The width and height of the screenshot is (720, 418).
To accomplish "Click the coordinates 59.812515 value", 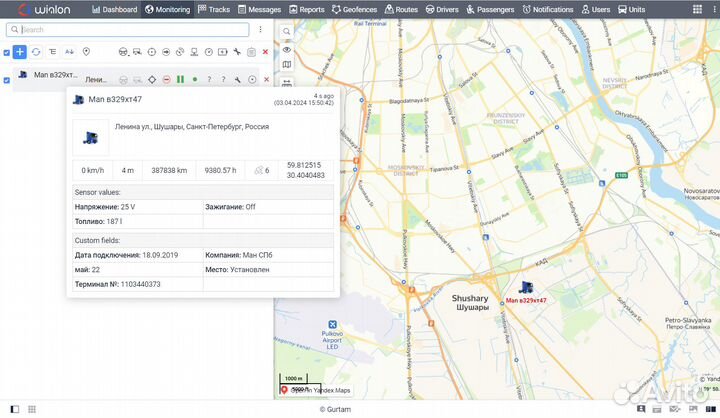I will (x=304, y=165).
